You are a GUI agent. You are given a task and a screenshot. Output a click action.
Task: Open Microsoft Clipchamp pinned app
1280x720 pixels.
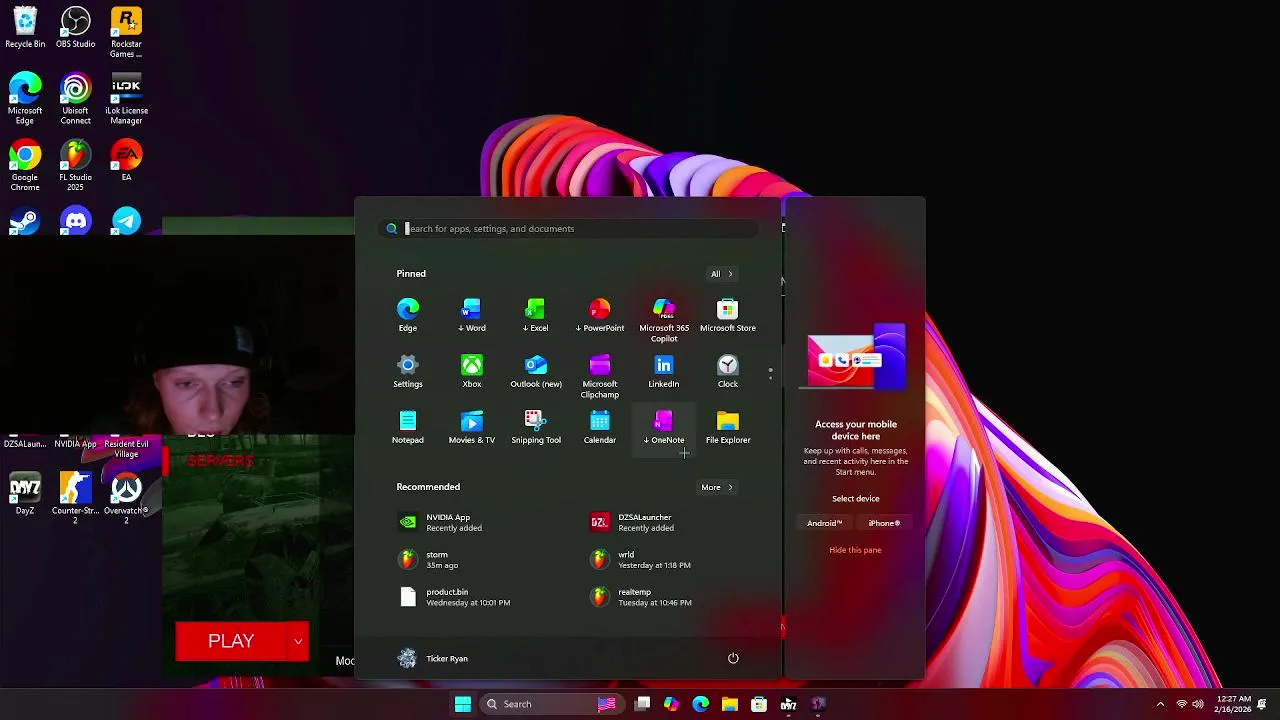[600, 376]
